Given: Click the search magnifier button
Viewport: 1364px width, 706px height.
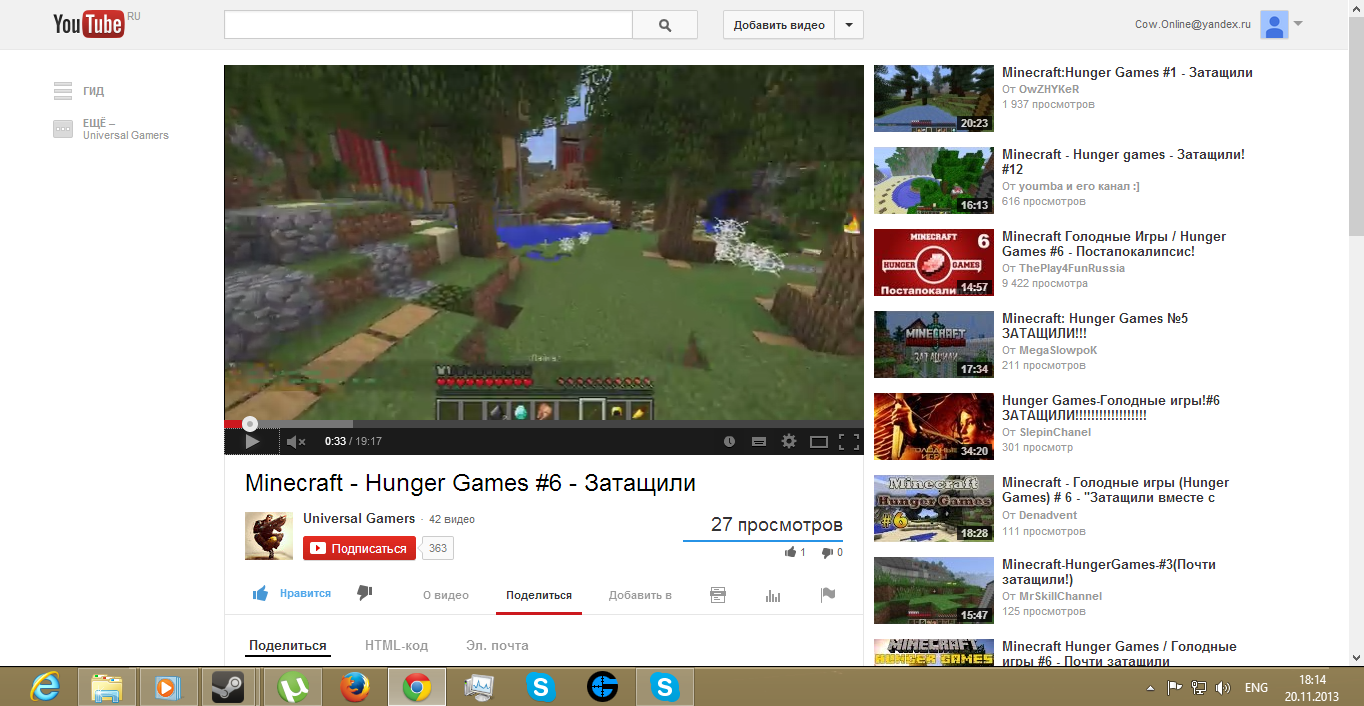Looking at the screenshot, I should (x=665, y=25).
